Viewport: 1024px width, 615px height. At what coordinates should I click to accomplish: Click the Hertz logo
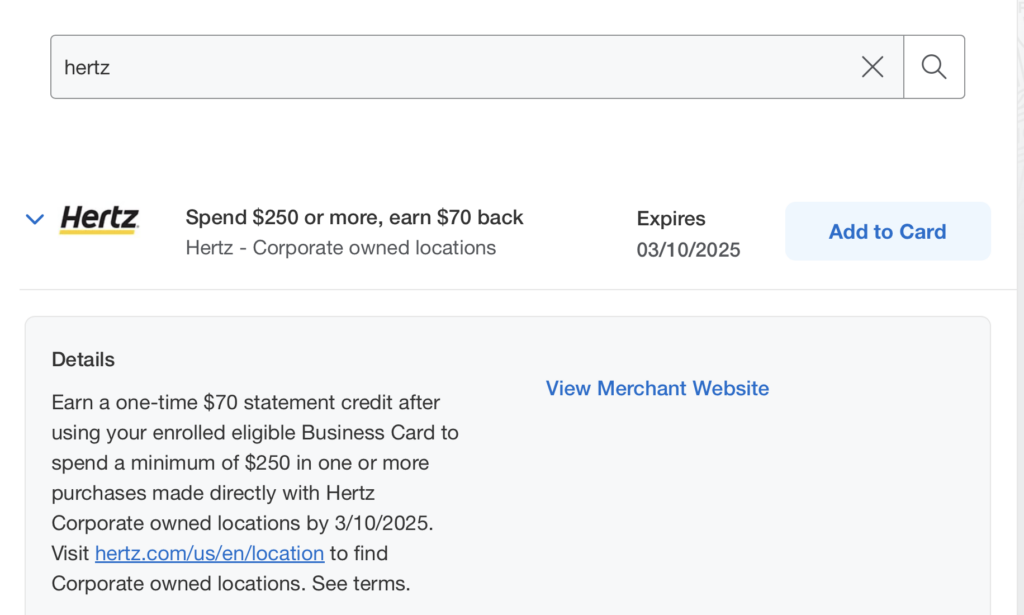(99, 219)
